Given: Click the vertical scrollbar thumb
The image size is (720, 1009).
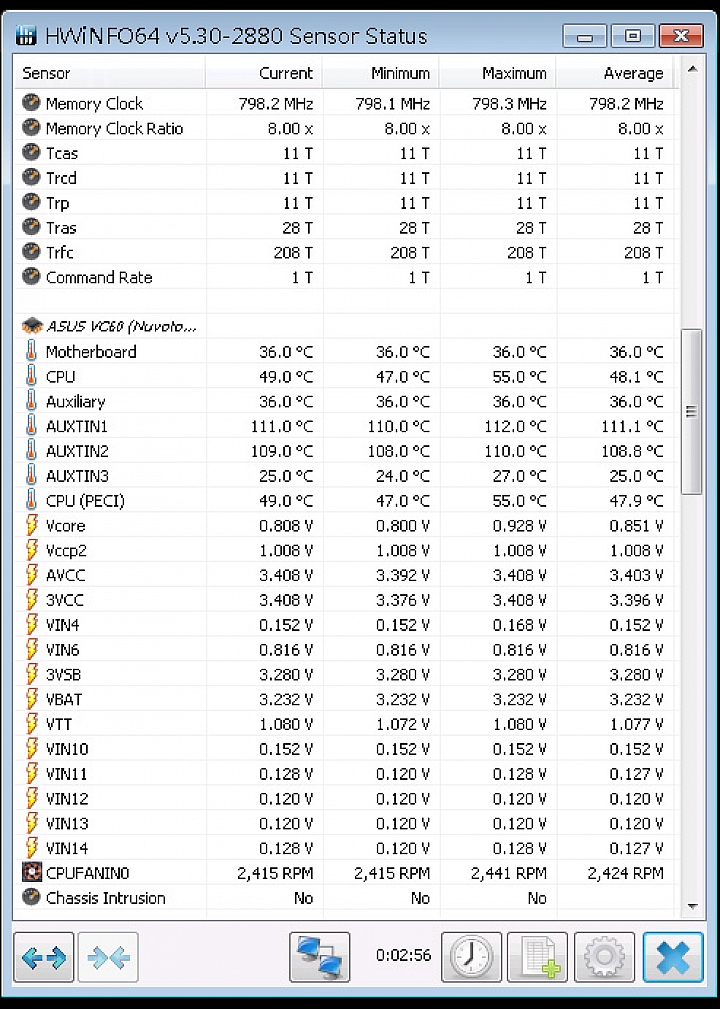Looking at the screenshot, I should (x=692, y=411).
